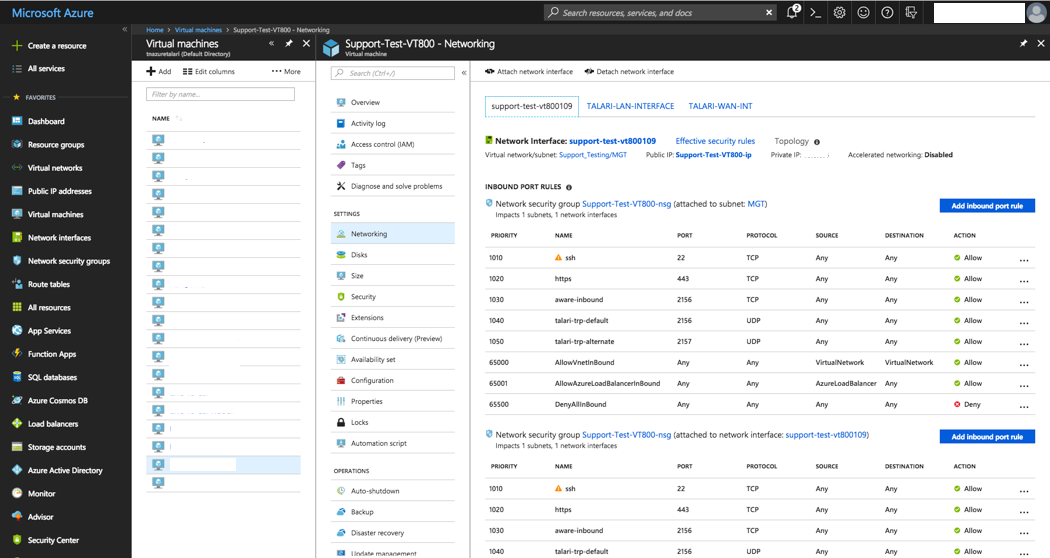
Task: Click the Filter by name input field
Action: tap(220, 94)
